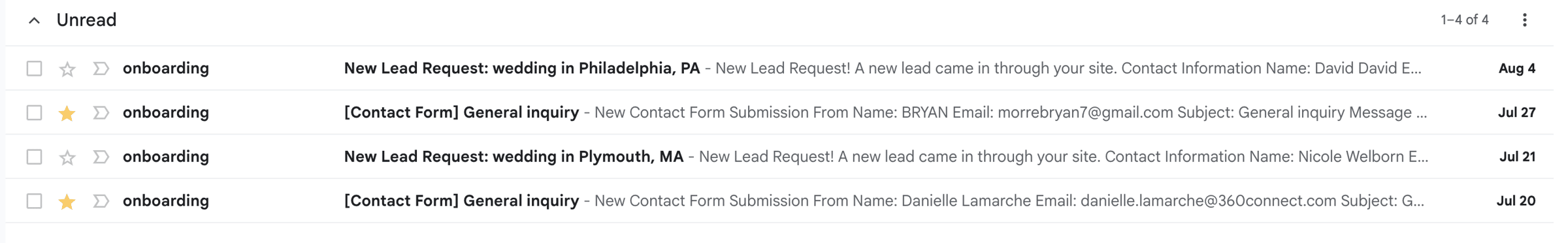Open the BRYAN General inquiry message

click(x=779, y=112)
